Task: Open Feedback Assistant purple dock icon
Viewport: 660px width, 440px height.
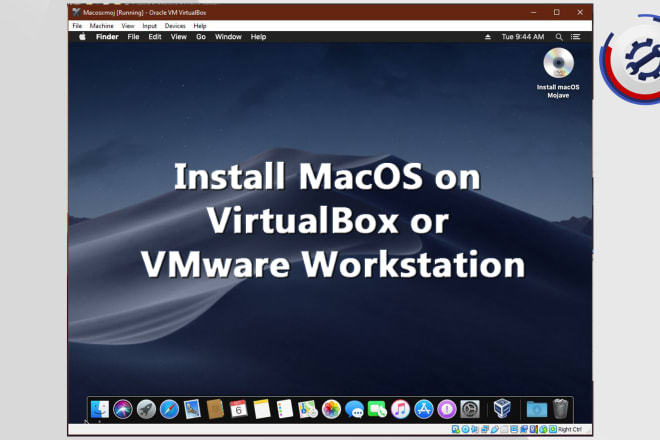Action: point(447,409)
